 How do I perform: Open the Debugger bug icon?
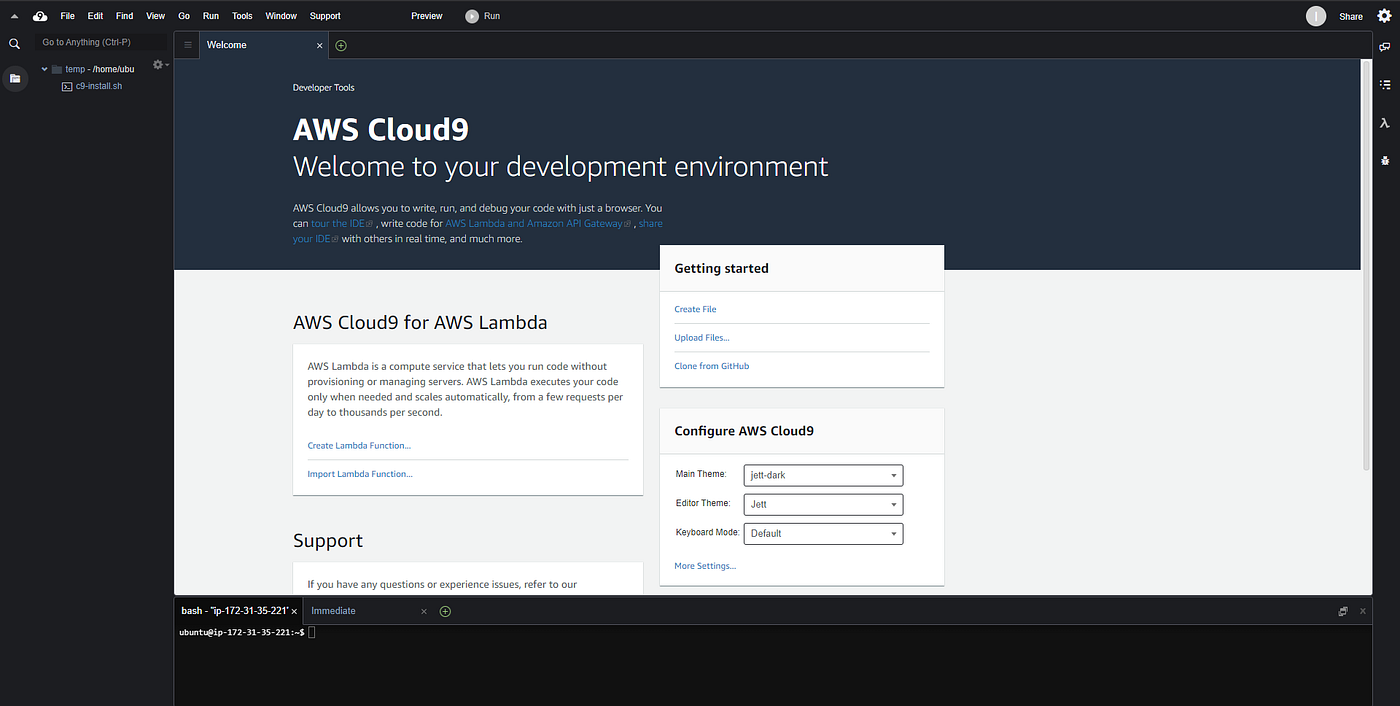[1385, 160]
